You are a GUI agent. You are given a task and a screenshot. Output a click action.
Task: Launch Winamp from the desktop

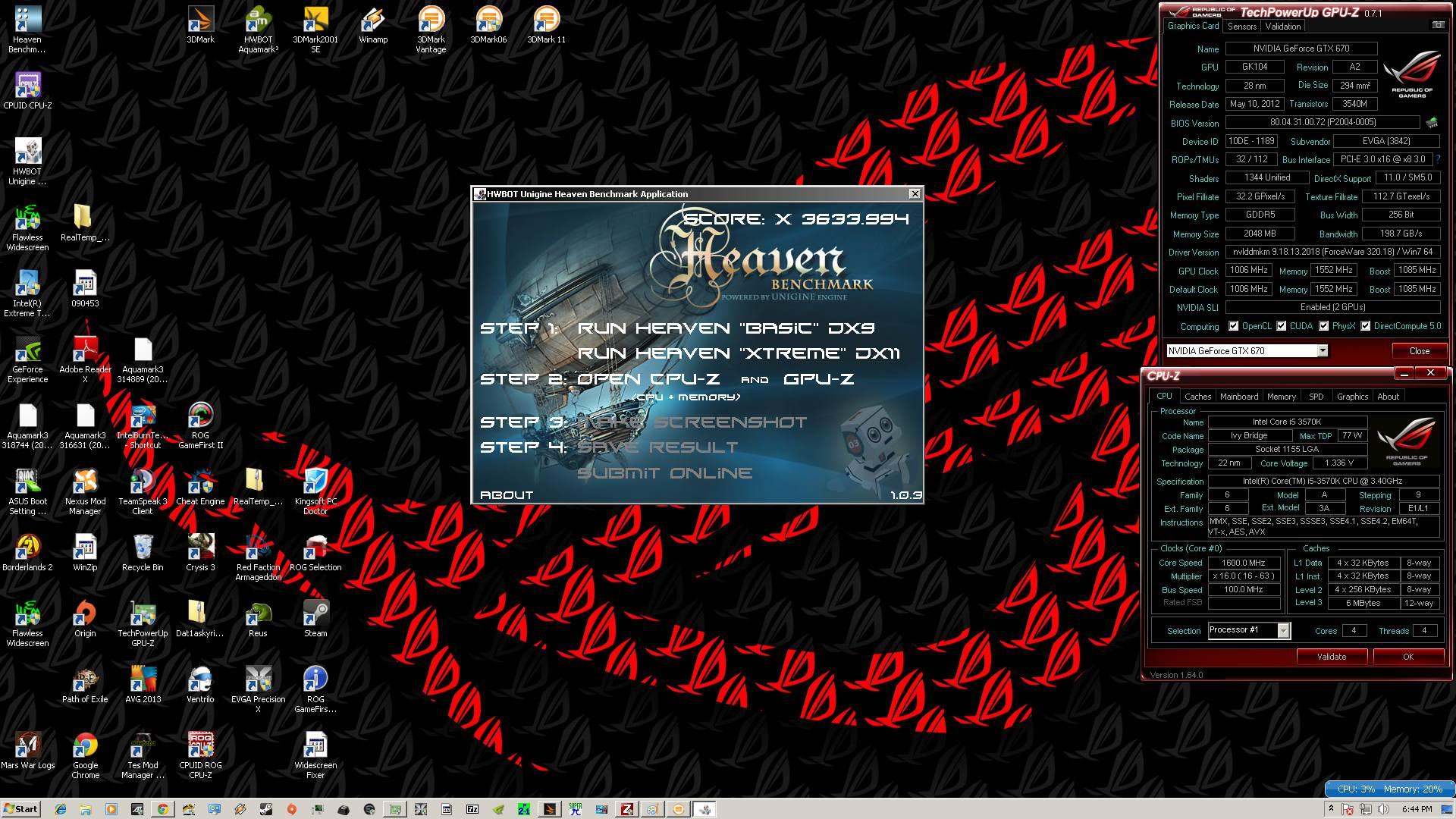coord(373,24)
